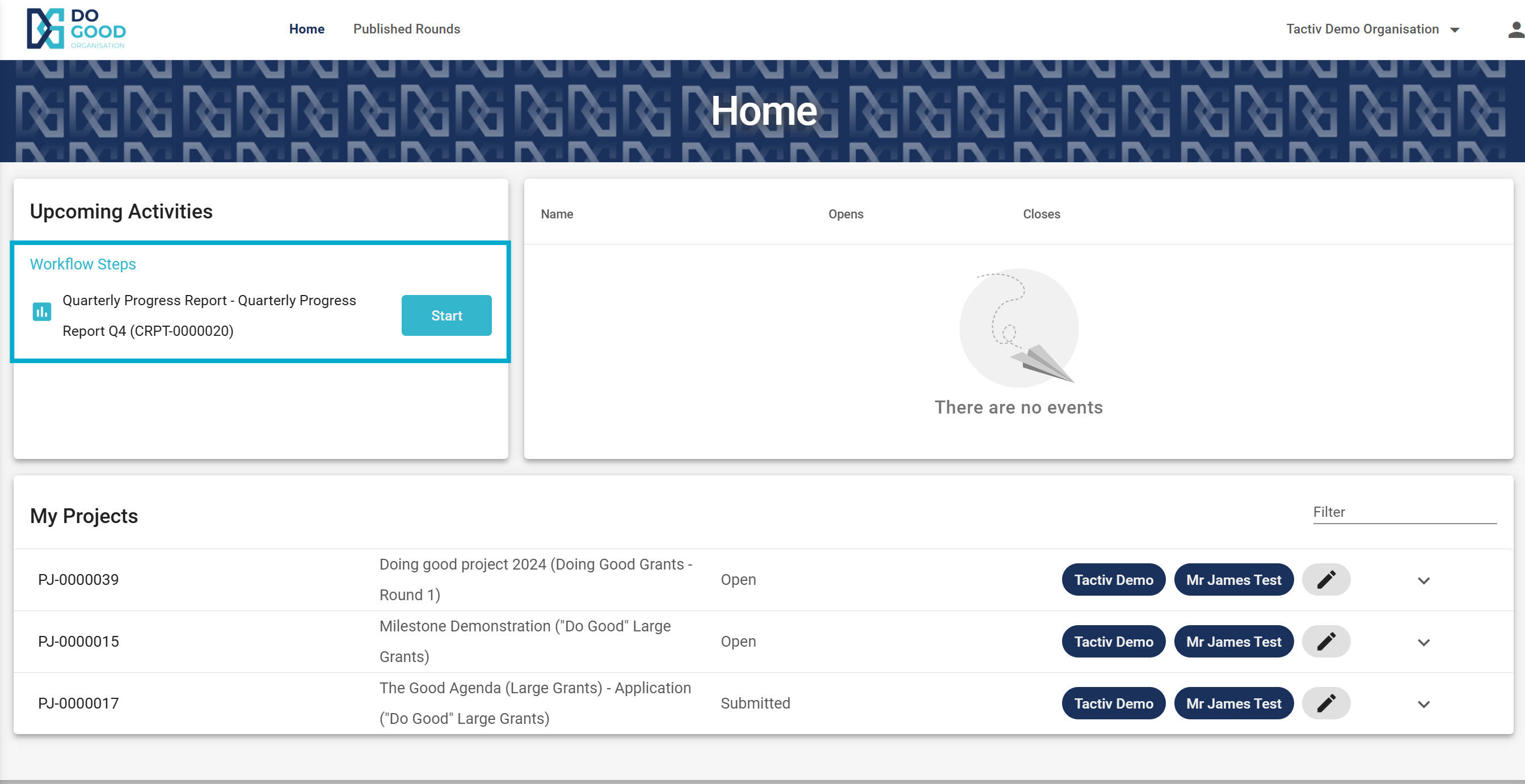This screenshot has height=784, width=1525.
Task: Expand the PJ-0000039 project row chevron
Action: click(1423, 580)
